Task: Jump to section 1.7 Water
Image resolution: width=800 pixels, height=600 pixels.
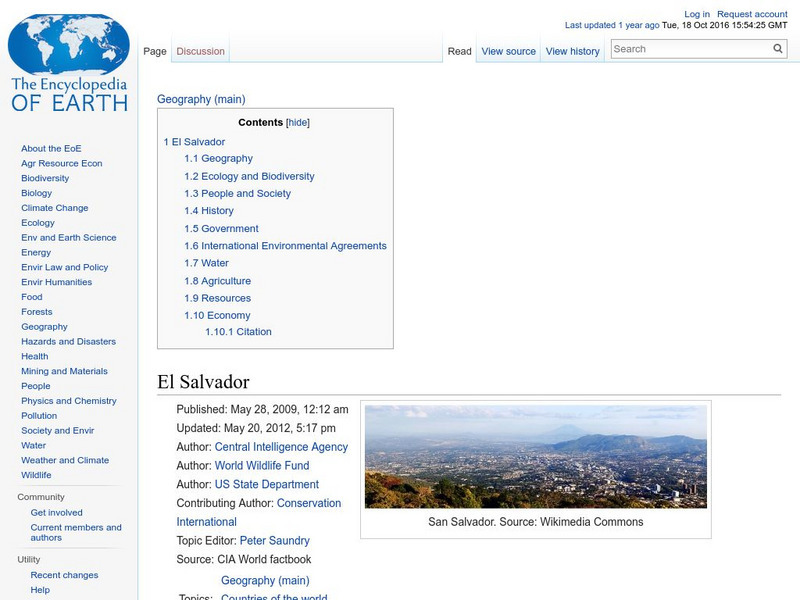Action: click(206, 263)
